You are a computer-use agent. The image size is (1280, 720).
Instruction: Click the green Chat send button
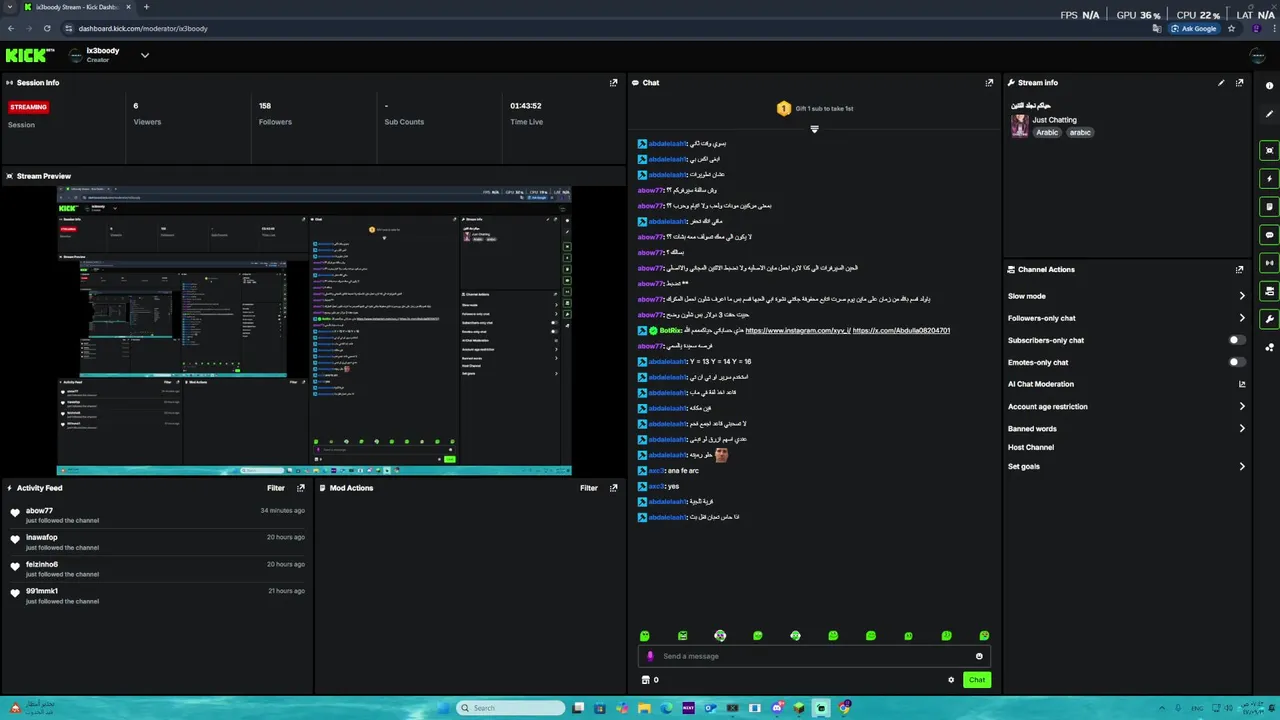click(x=977, y=680)
